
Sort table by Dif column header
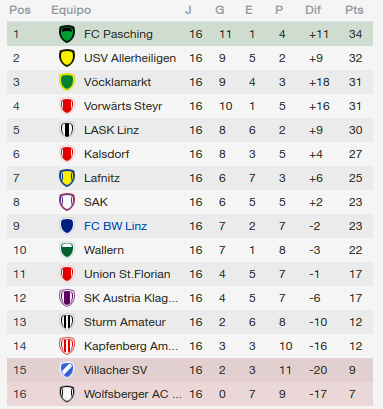coord(313,10)
